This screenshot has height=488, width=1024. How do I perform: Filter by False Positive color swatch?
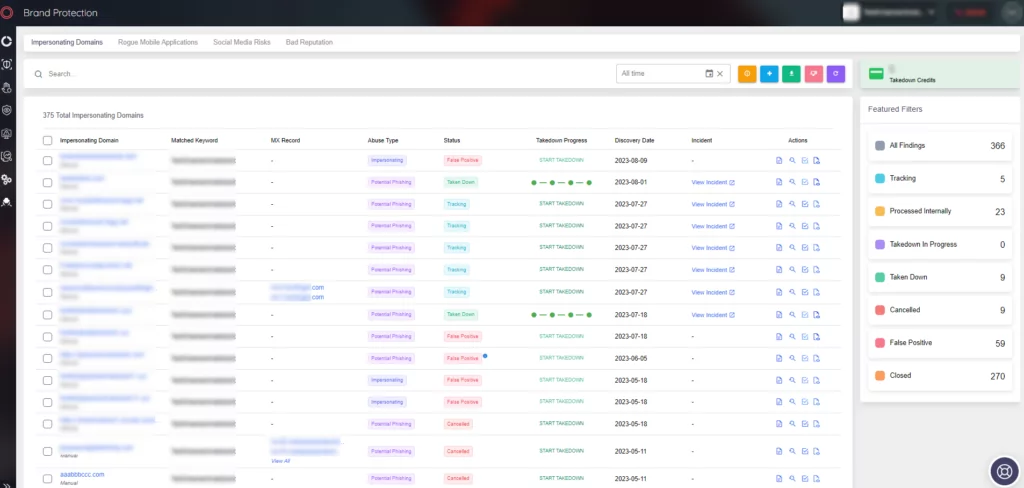[880, 343]
